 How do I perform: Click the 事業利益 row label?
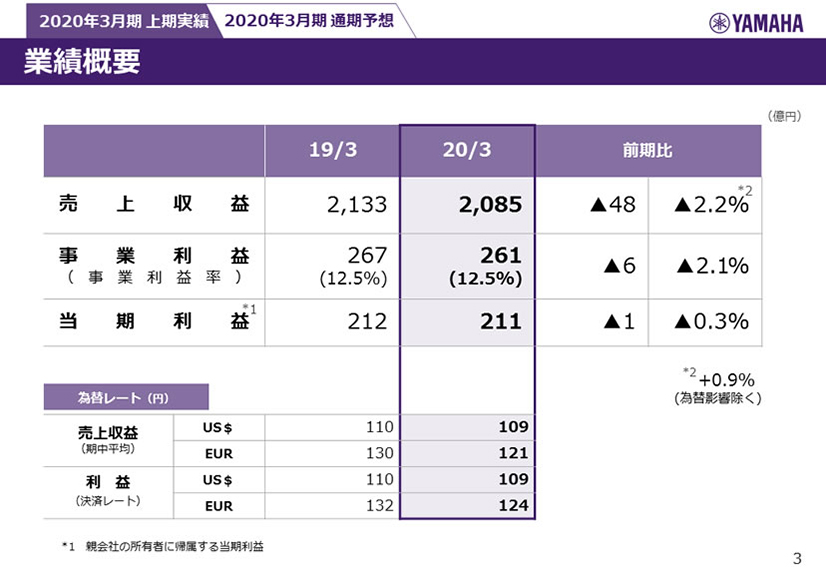pyautogui.click(x=152, y=256)
